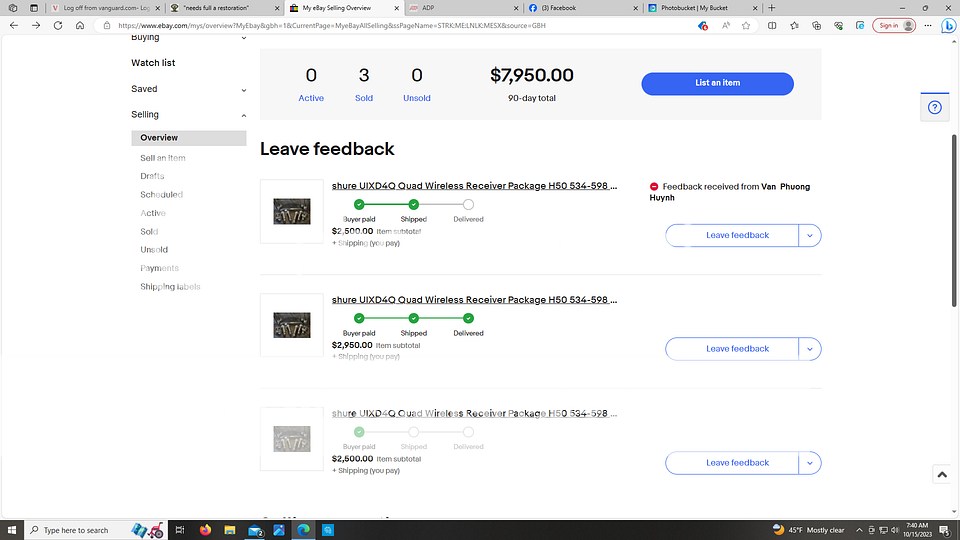This screenshot has width=960, height=540.
Task: Click the List an item button
Action: 717,83
